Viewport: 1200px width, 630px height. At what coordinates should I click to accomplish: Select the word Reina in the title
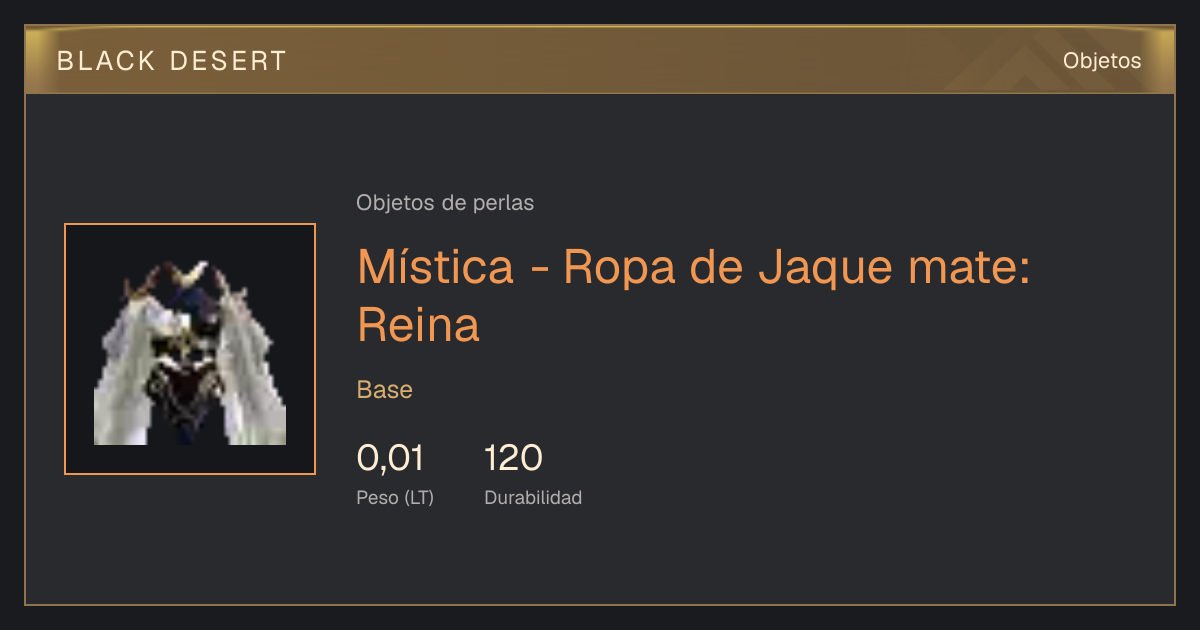coord(418,325)
